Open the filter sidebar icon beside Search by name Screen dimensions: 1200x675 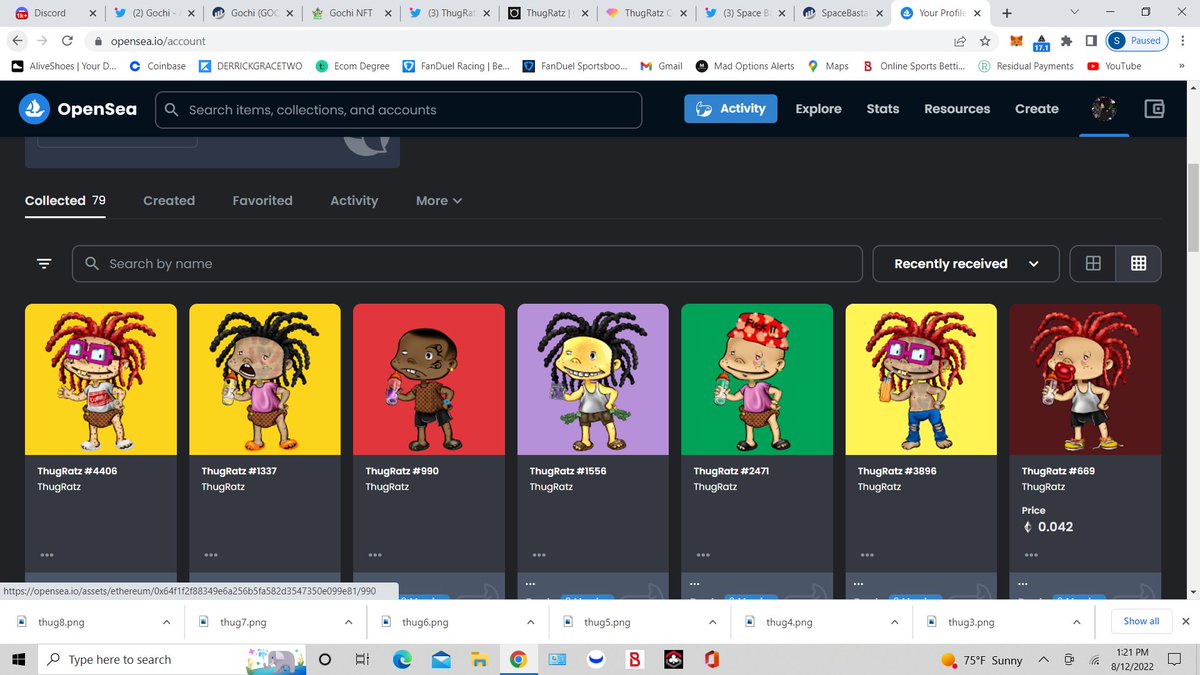point(44,263)
